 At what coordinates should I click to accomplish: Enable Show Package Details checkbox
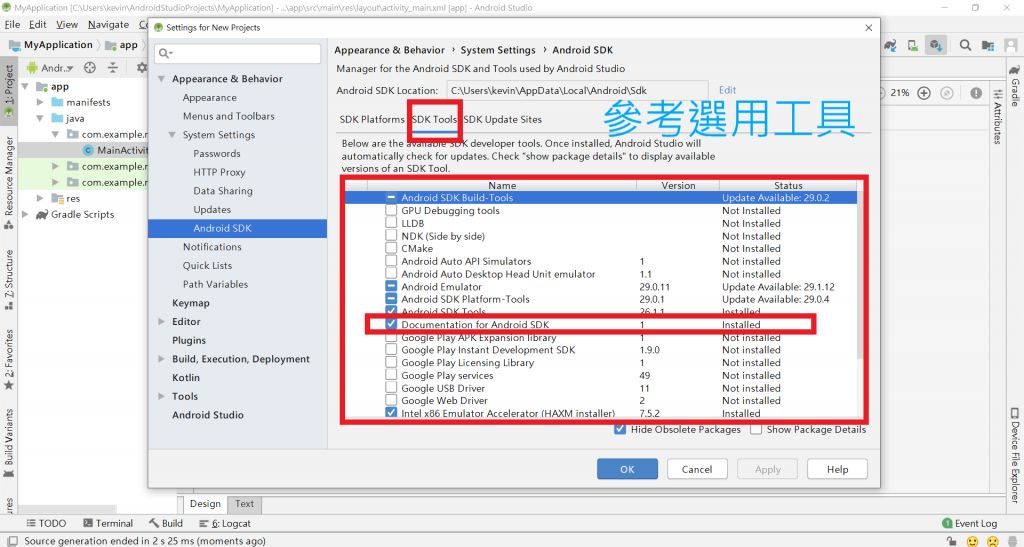click(x=756, y=430)
